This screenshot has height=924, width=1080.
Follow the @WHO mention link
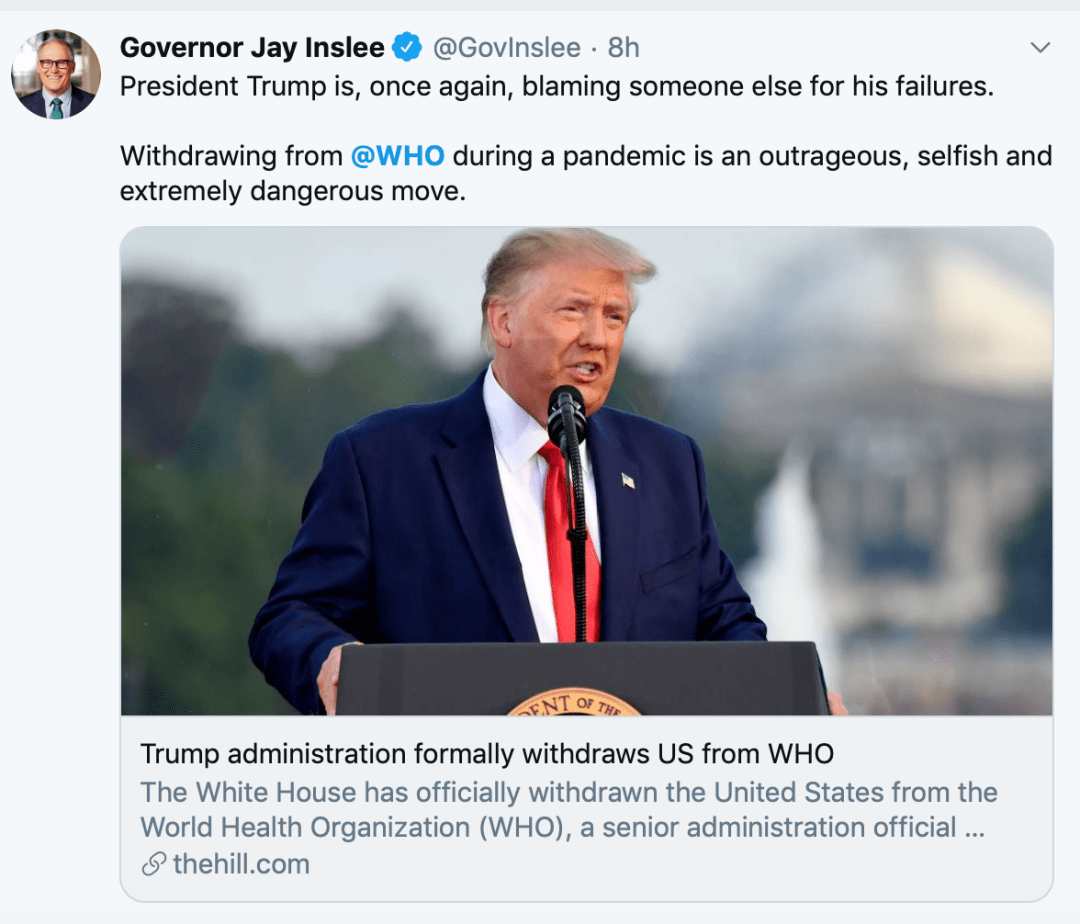point(397,156)
